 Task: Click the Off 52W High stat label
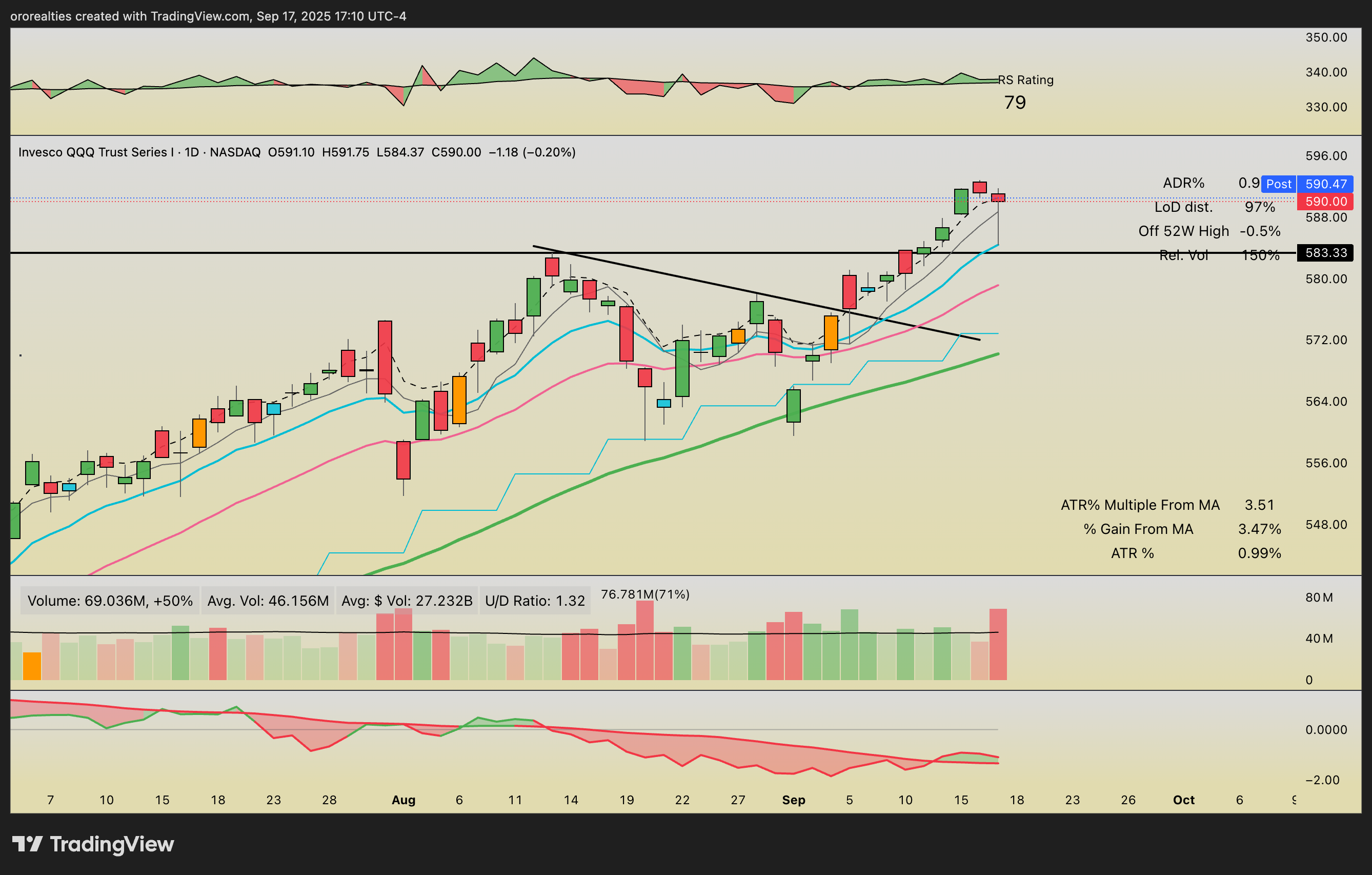[x=1183, y=231]
